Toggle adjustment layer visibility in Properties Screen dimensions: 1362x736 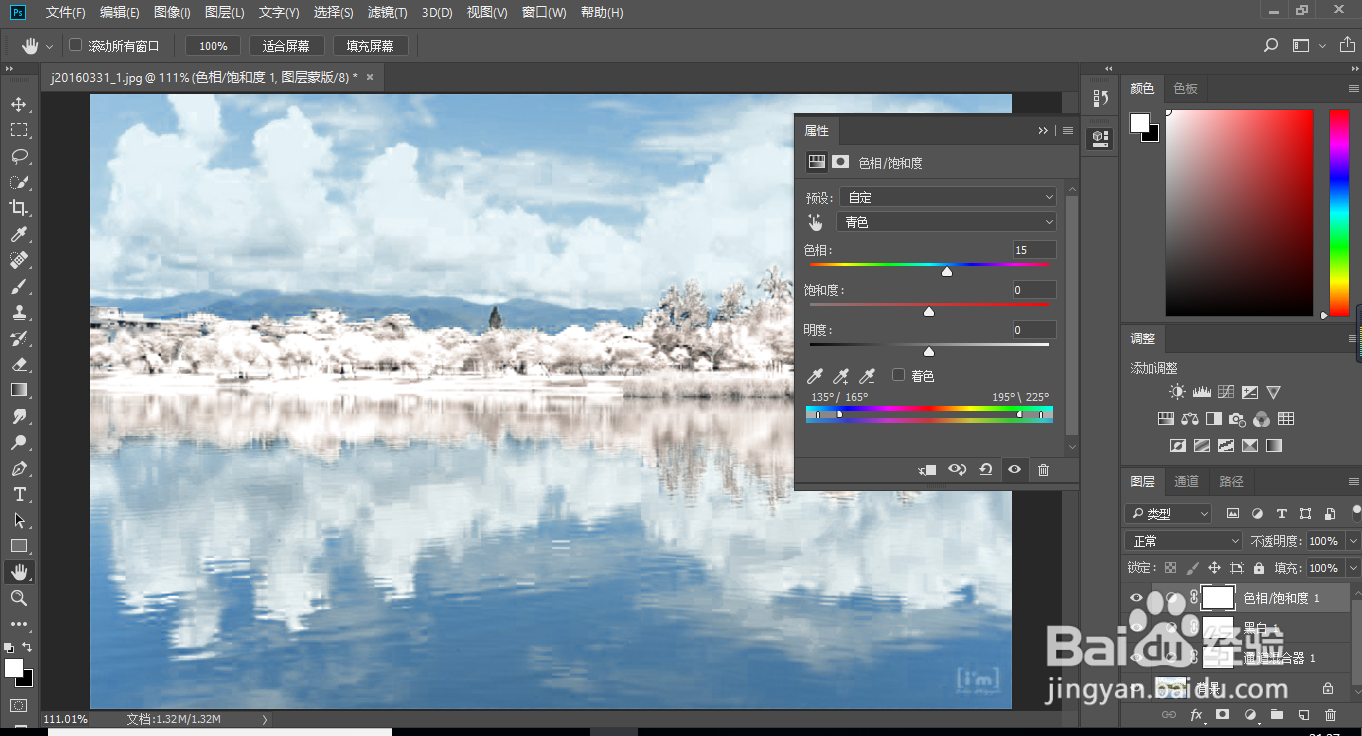pyautogui.click(x=1015, y=469)
